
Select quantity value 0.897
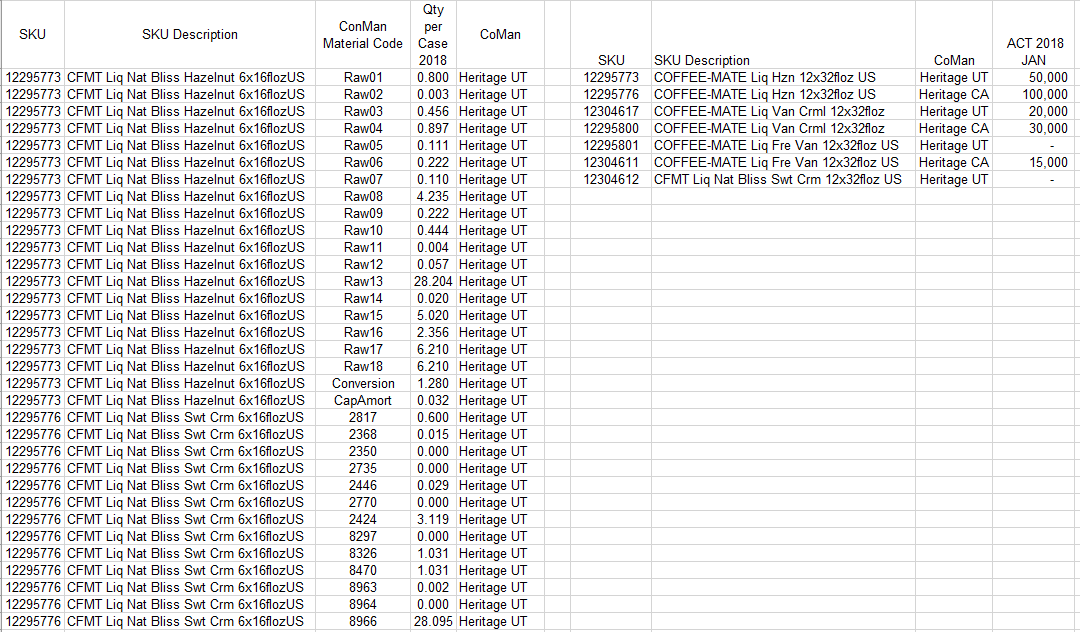(433, 128)
